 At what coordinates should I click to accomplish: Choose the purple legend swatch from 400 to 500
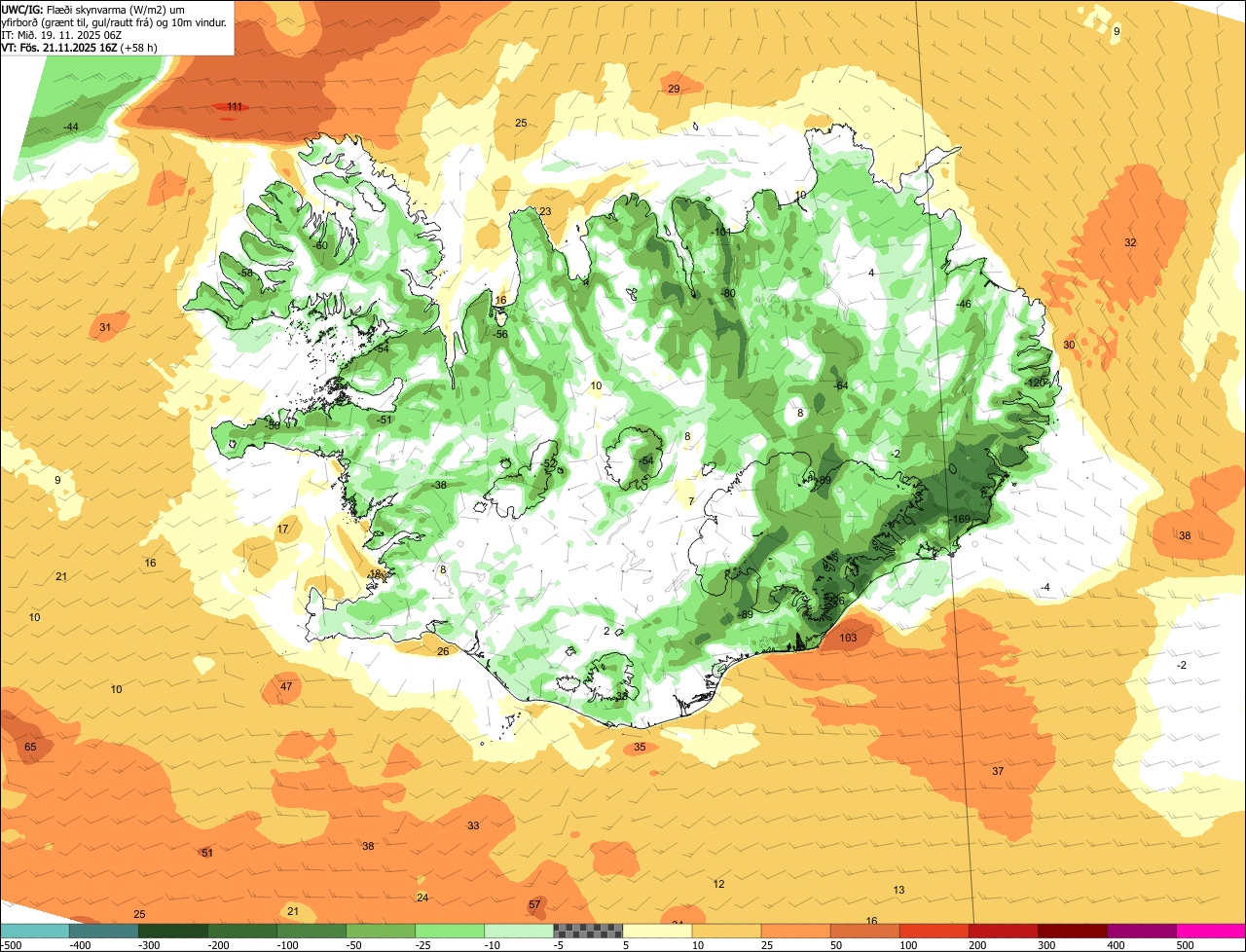pos(1142,931)
